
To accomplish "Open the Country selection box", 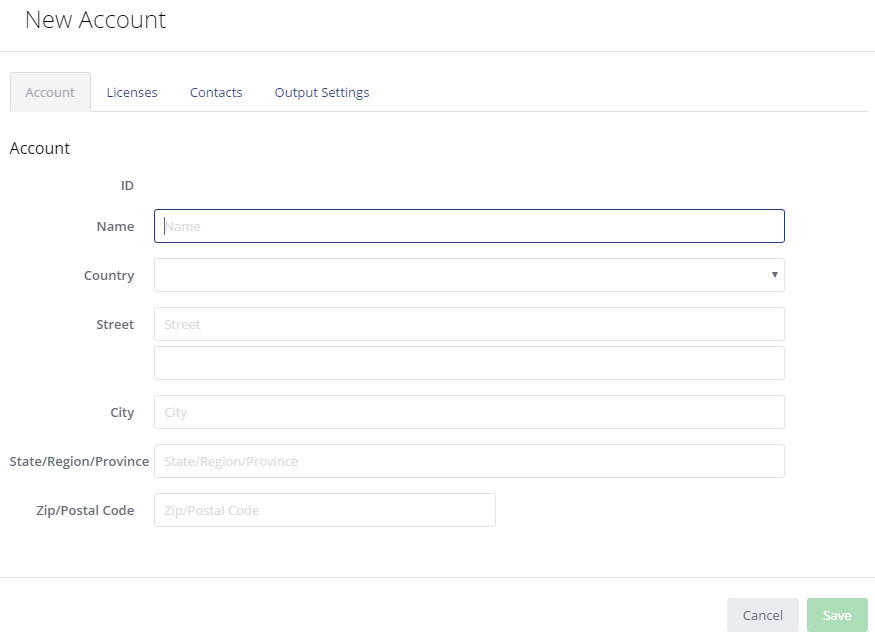I will 469,275.
